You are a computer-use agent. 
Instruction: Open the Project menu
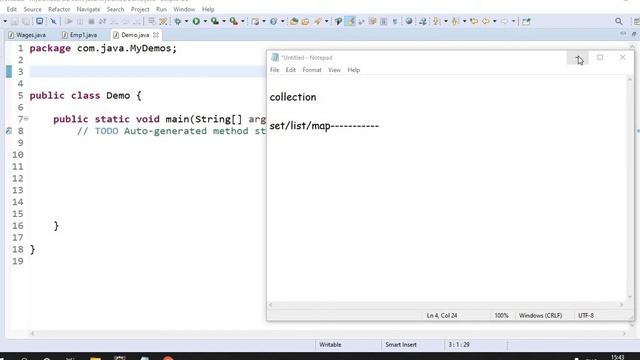(140, 9)
